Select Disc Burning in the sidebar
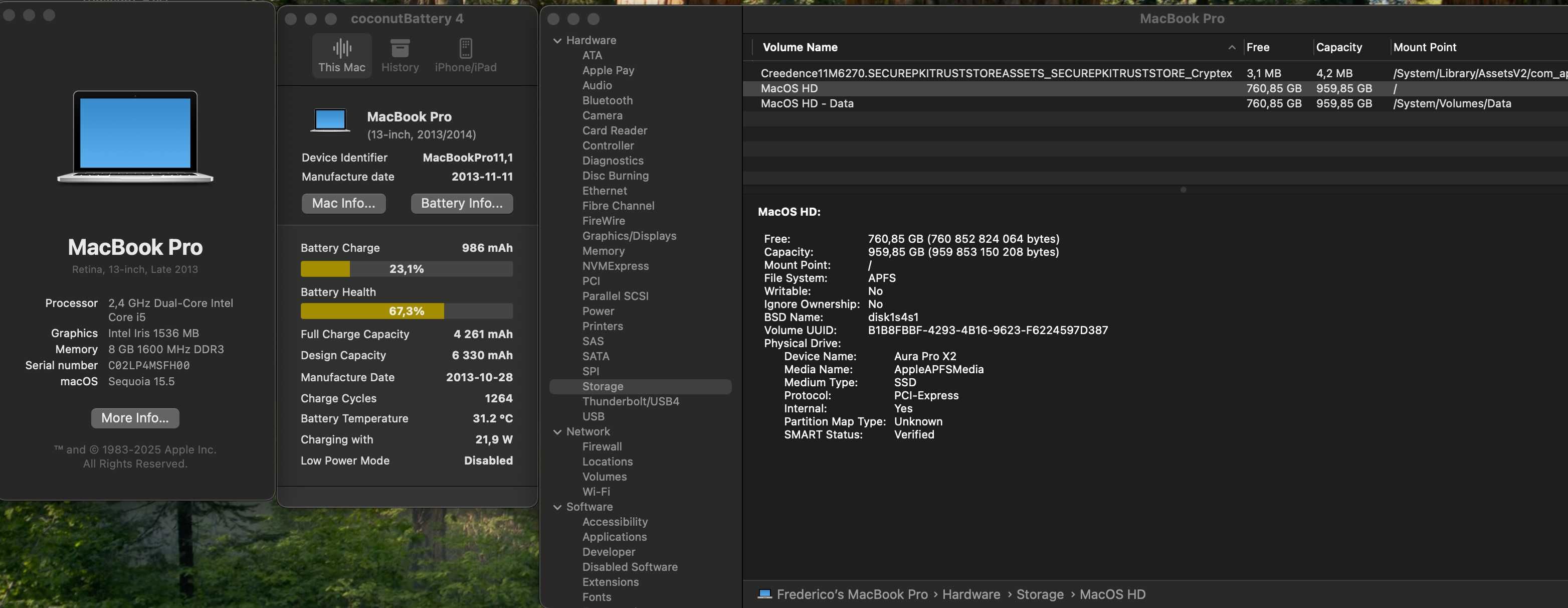Image resolution: width=1568 pixels, height=608 pixels. pyautogui.click(x=615, y=176)
